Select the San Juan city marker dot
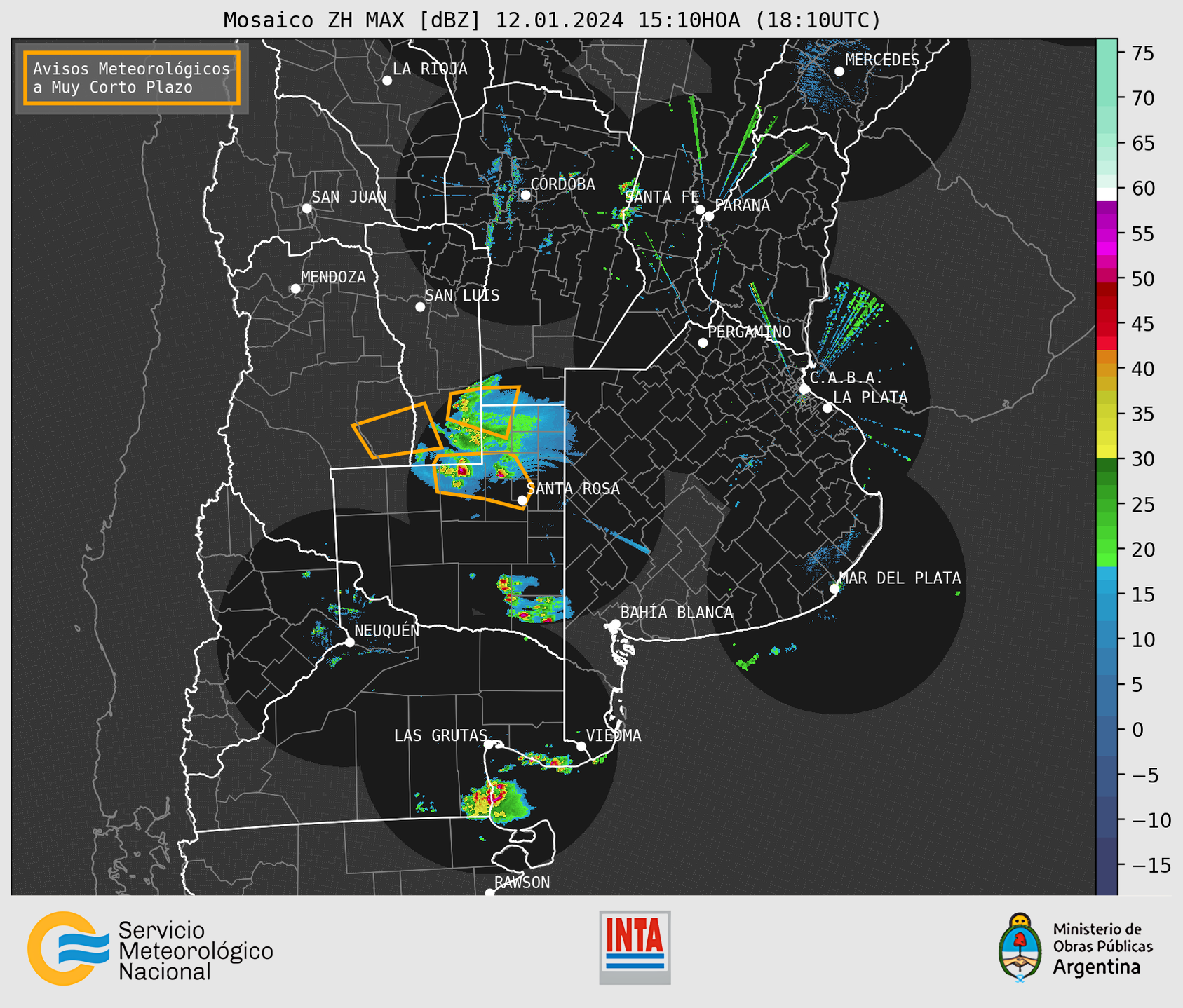1183x1008 pixels. pos(306,208)
